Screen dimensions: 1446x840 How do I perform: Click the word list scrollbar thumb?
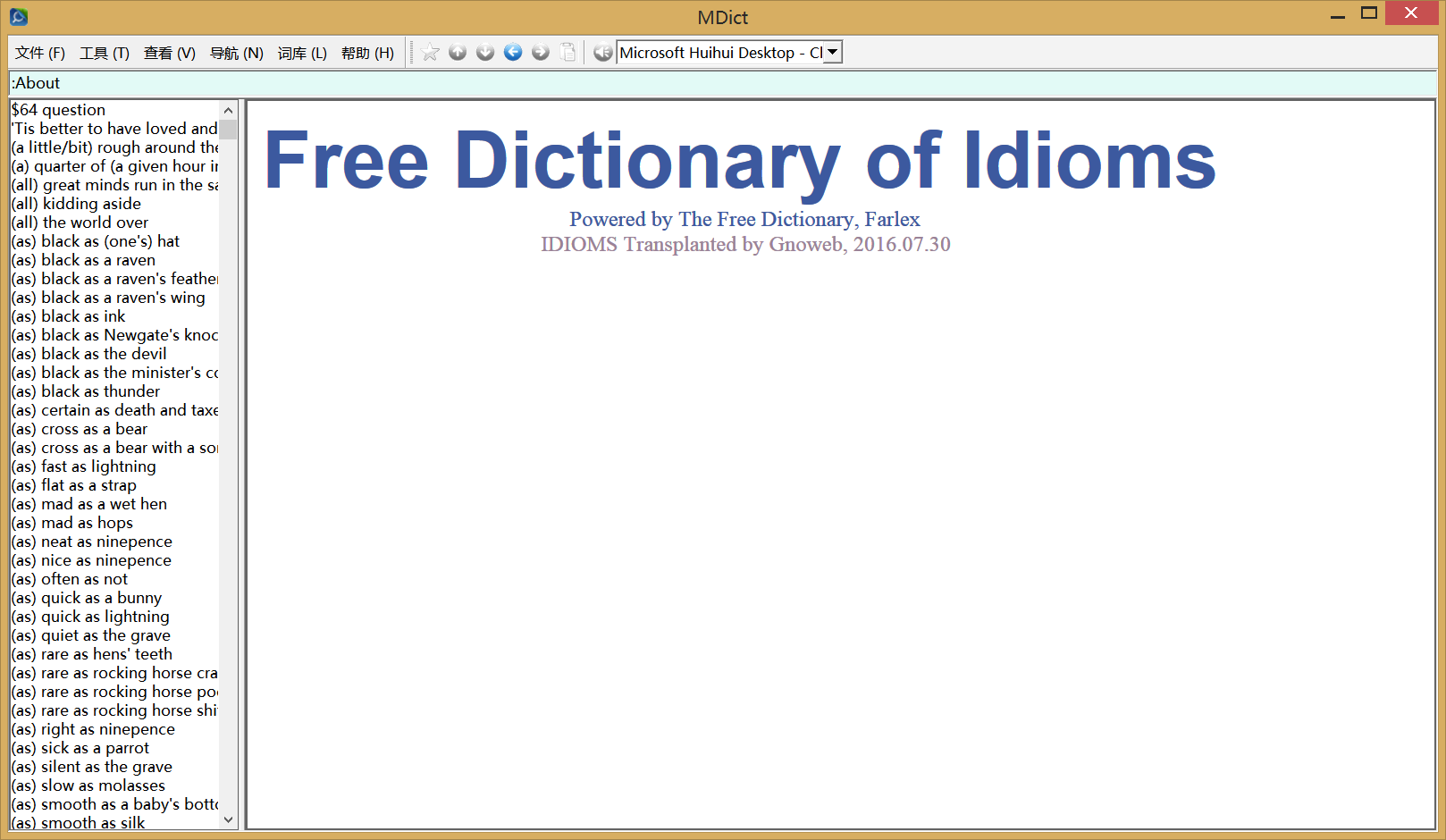[228, 130]
